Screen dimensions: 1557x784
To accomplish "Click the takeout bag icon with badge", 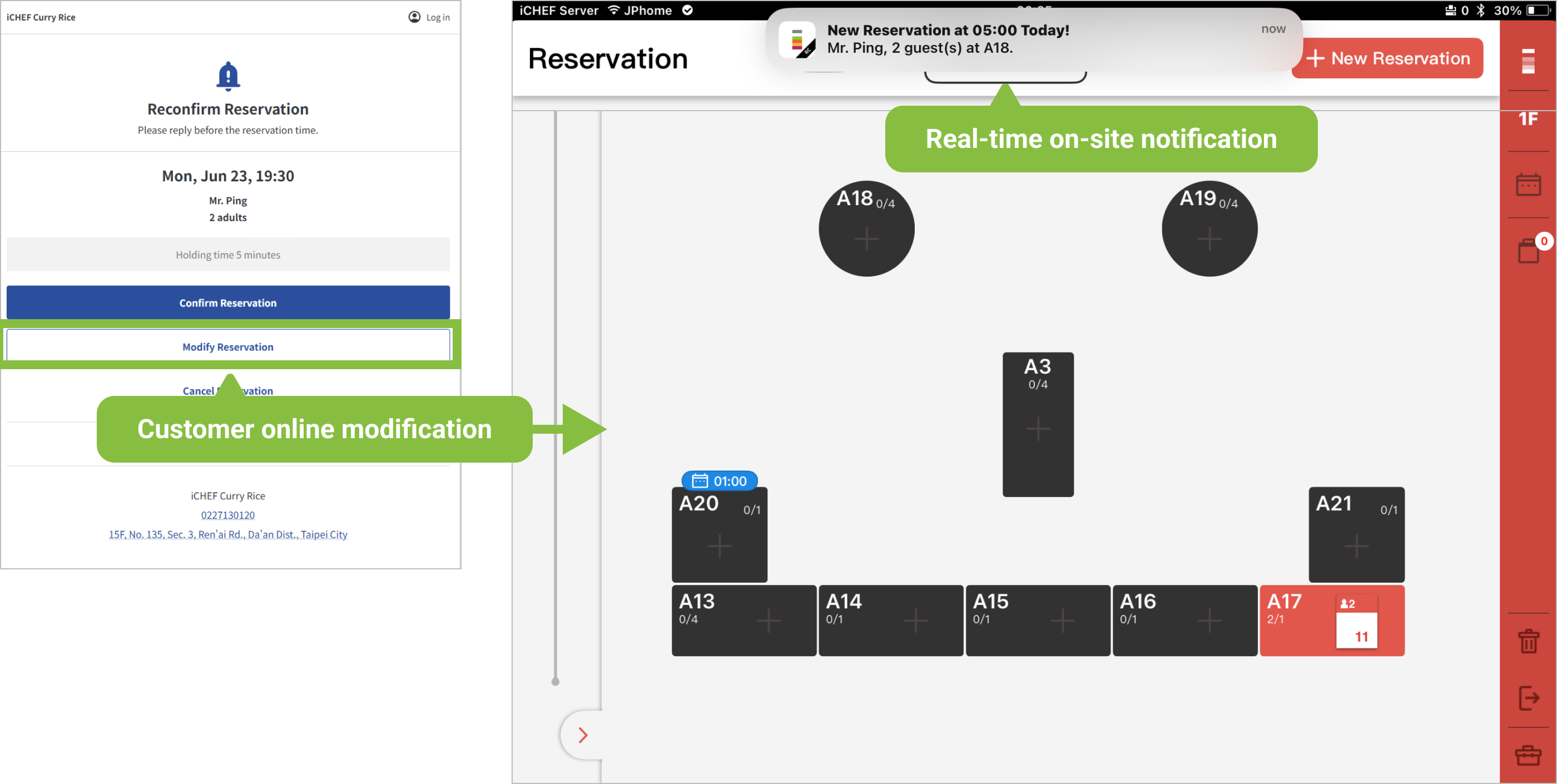I will [1529, 250].
